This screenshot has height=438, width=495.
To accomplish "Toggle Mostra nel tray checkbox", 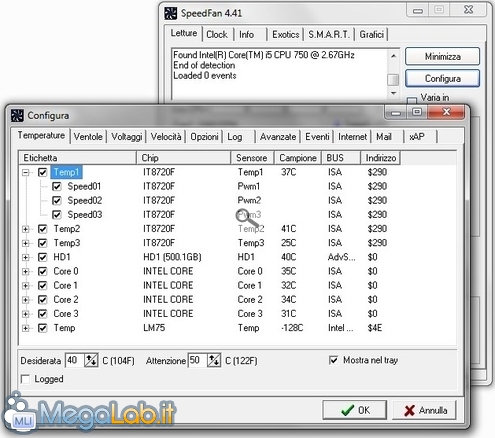I will pos(333,360).
